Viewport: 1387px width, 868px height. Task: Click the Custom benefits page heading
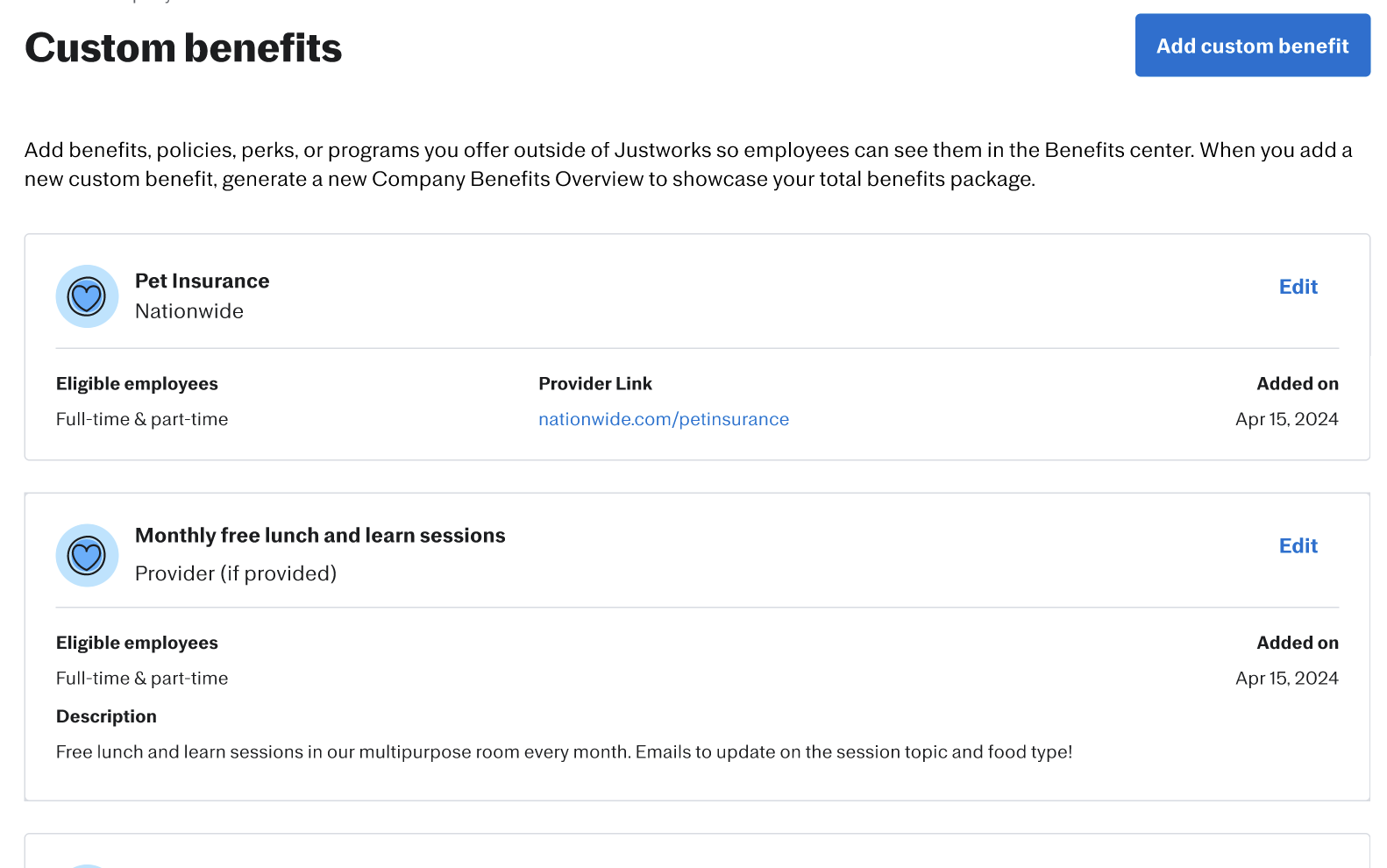coord(183,48)
